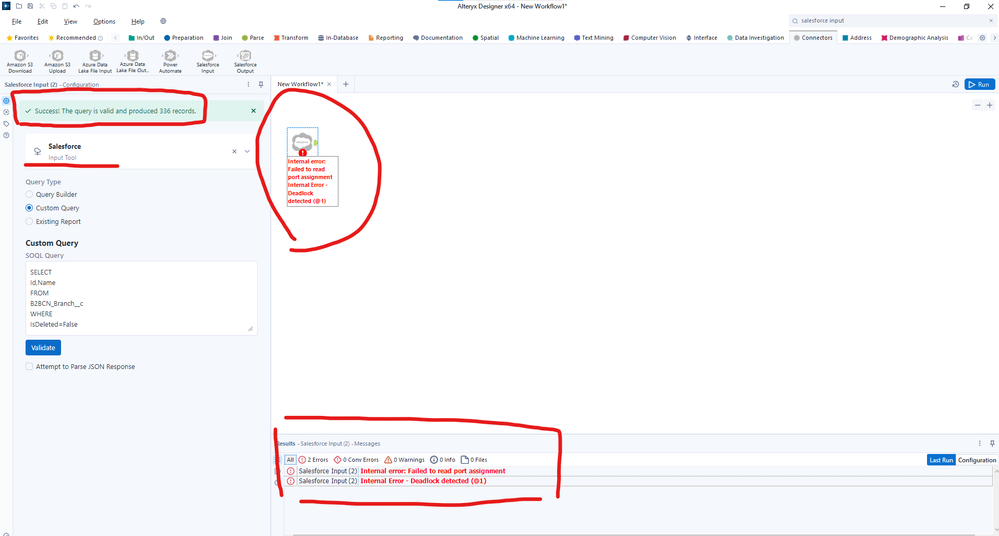
Task: Enable Attempt to Parse JSON Response
Action: [x=29, y=366]
